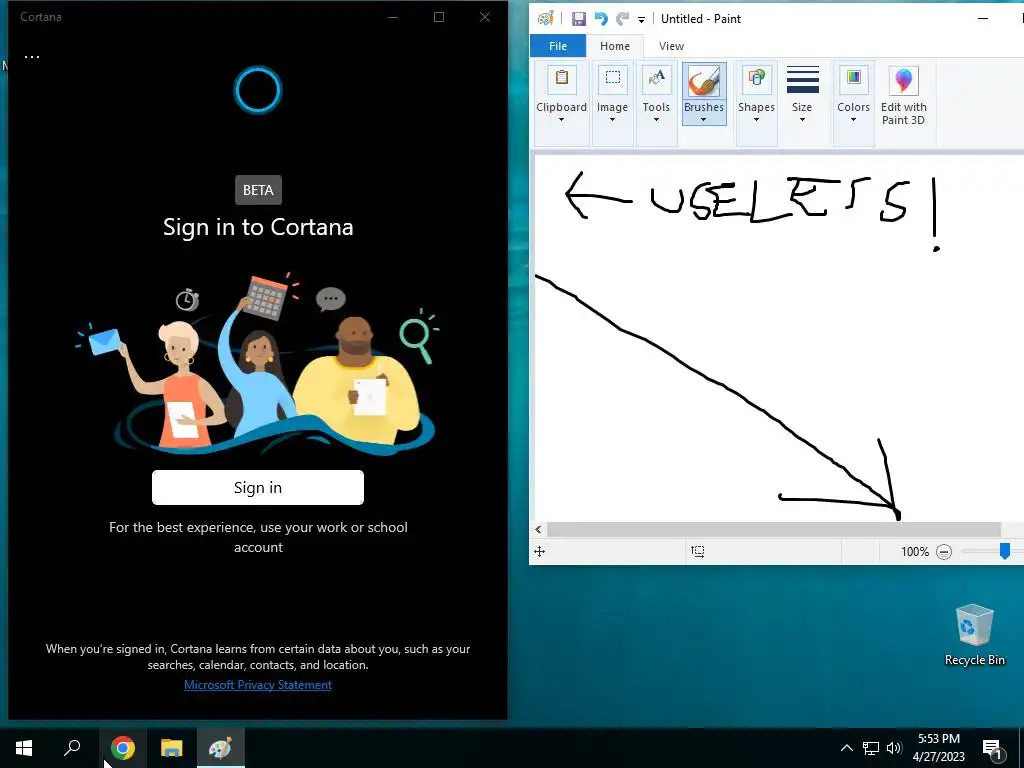Screen dimensions: 1024x768
Task: Maximize the Cortana window
Action: click(x=439, y=17)
